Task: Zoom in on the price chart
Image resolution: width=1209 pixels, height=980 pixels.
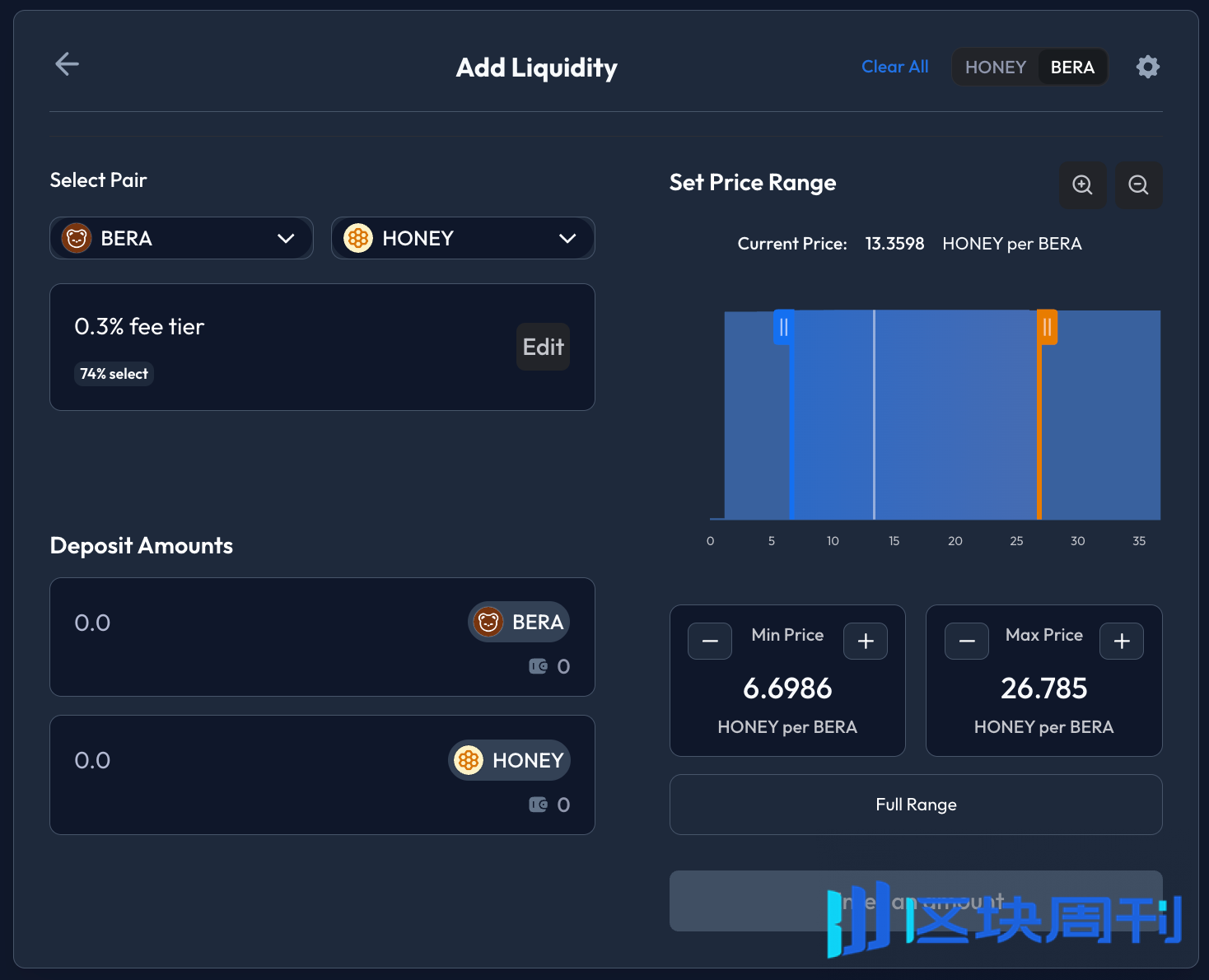Action: coord(1082,184)
